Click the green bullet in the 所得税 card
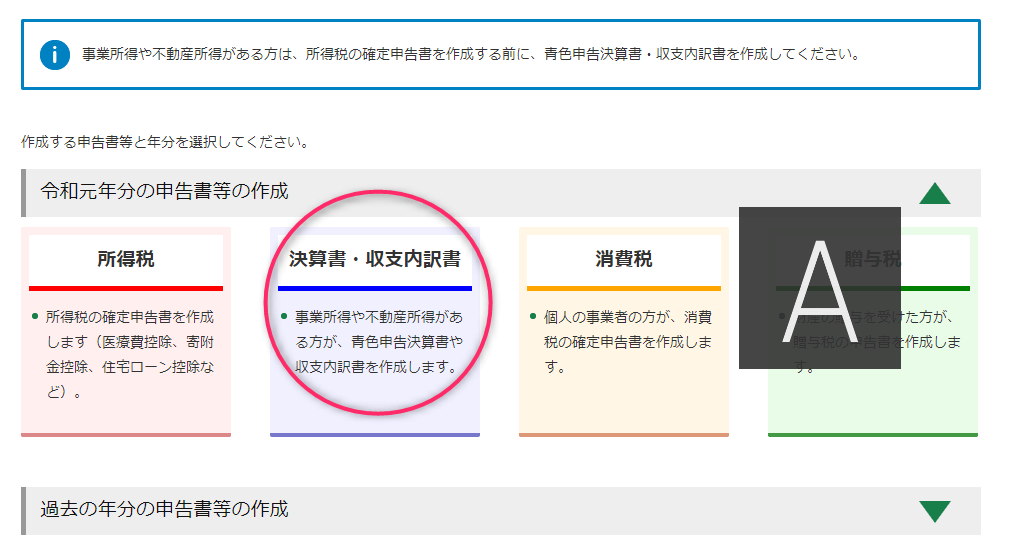 (x=35, y=317)
